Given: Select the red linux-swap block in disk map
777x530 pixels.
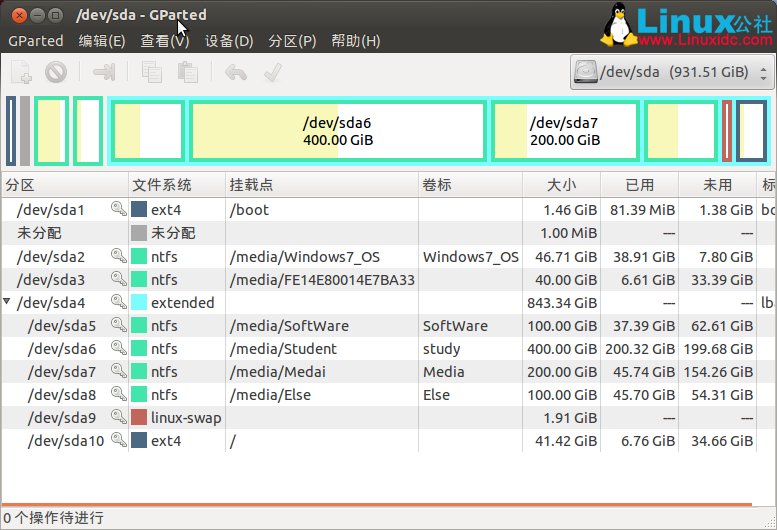Looking at the screenshot, I should click(x=726, y=131).
